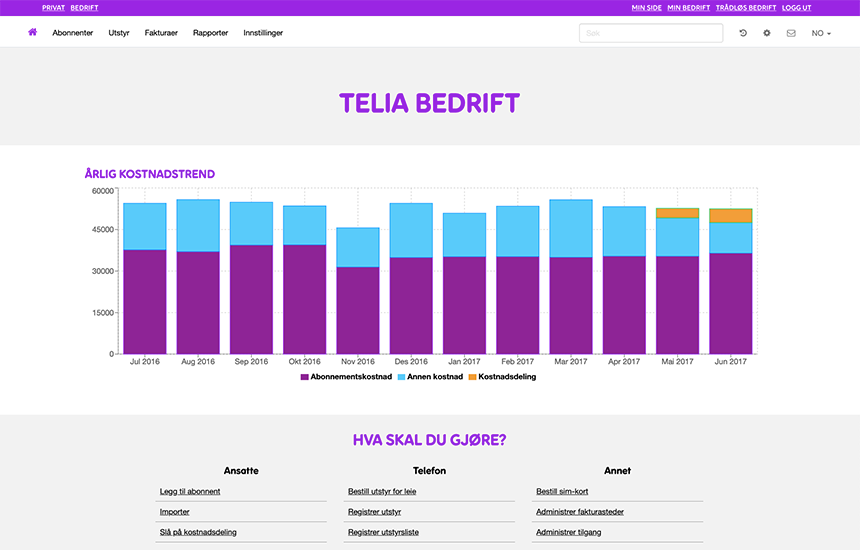Select the Telefon column heading

click(x=429, y=470)
